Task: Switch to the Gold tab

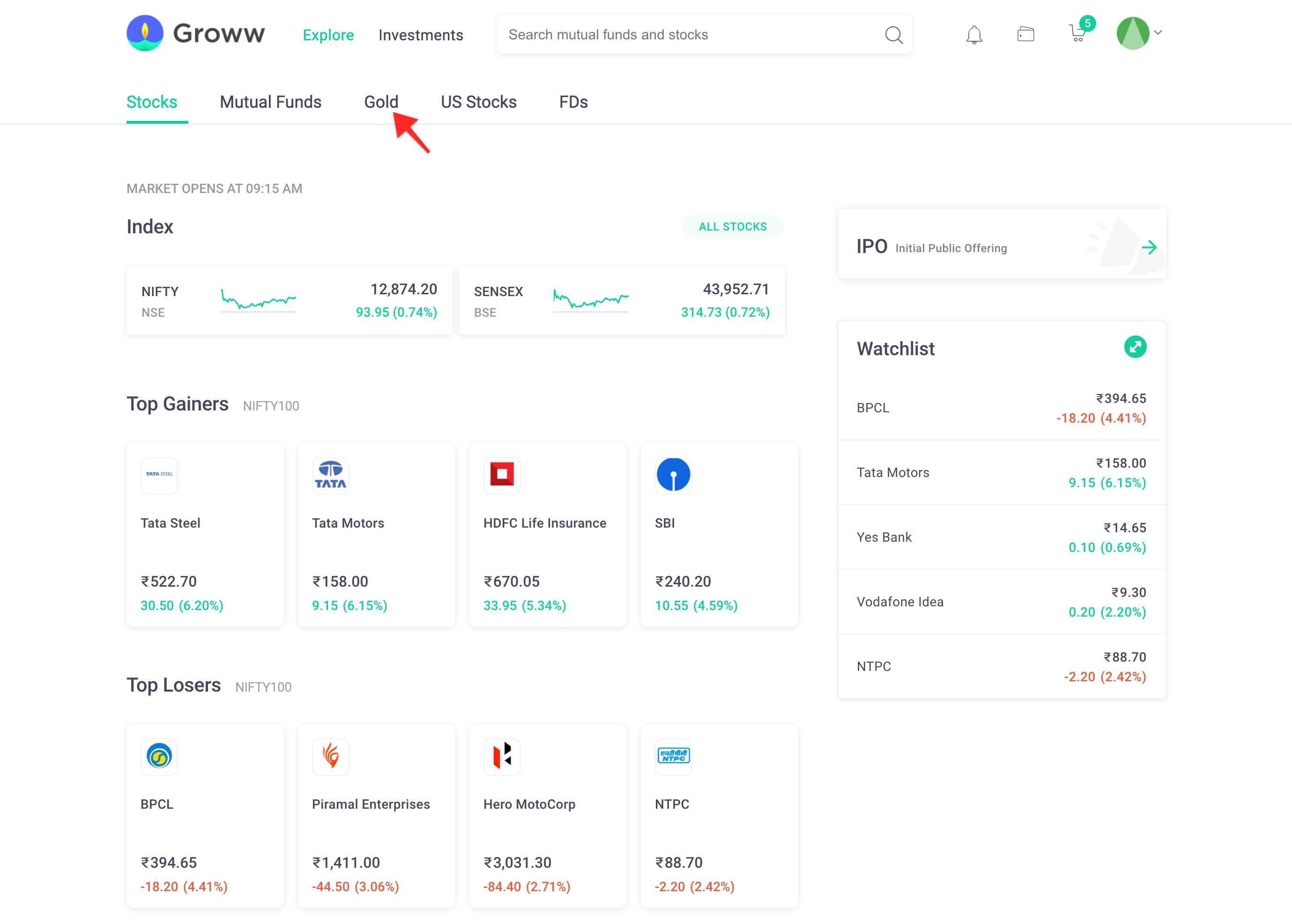Action: (x=381, y=102)
